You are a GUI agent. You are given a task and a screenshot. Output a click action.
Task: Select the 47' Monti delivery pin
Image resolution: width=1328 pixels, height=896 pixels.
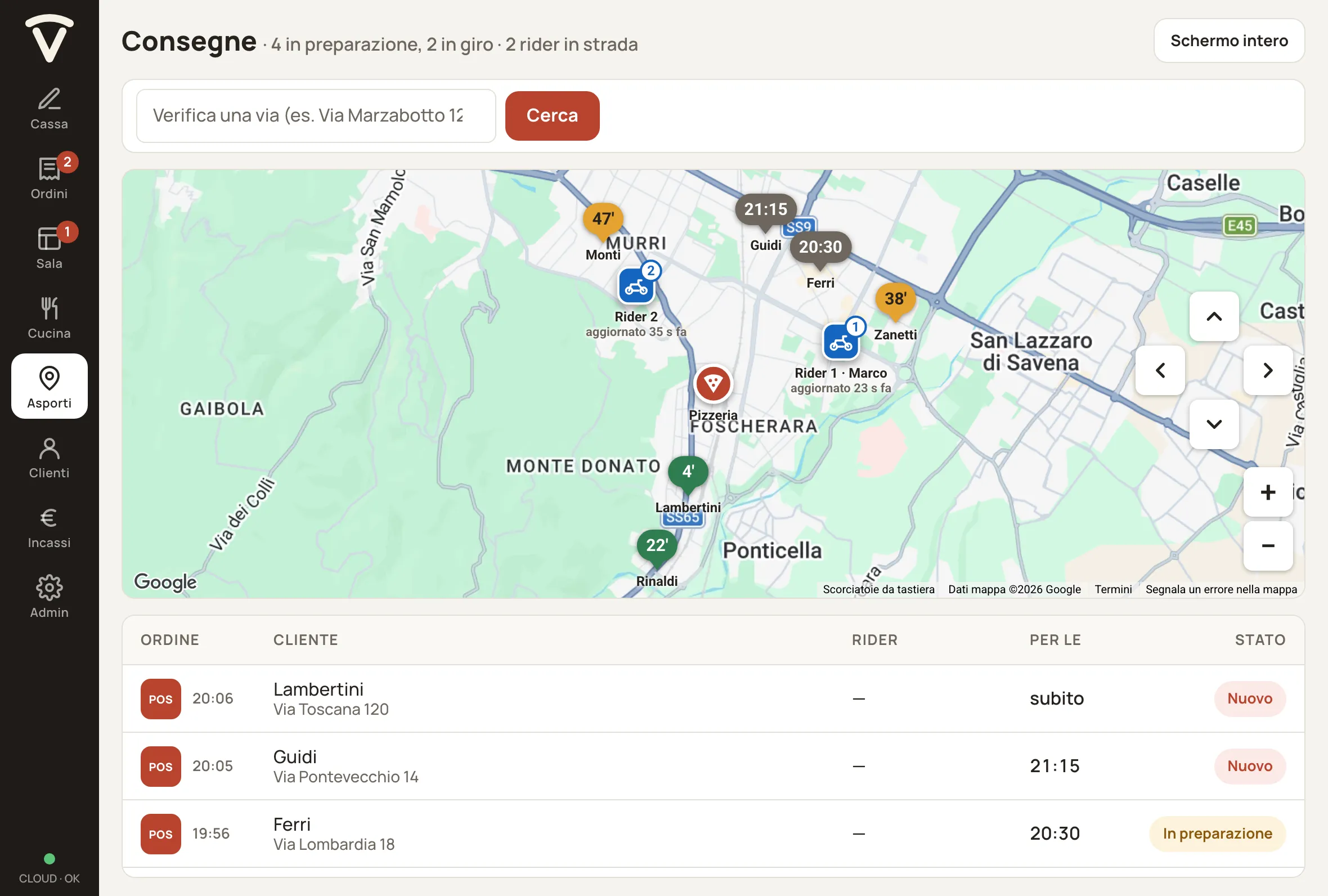603,220
